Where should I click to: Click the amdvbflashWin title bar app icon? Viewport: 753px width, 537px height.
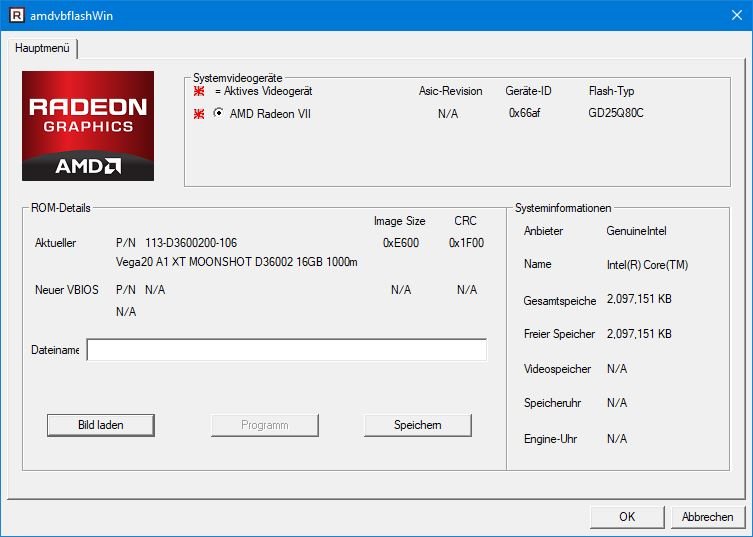[x=14, y=14]
